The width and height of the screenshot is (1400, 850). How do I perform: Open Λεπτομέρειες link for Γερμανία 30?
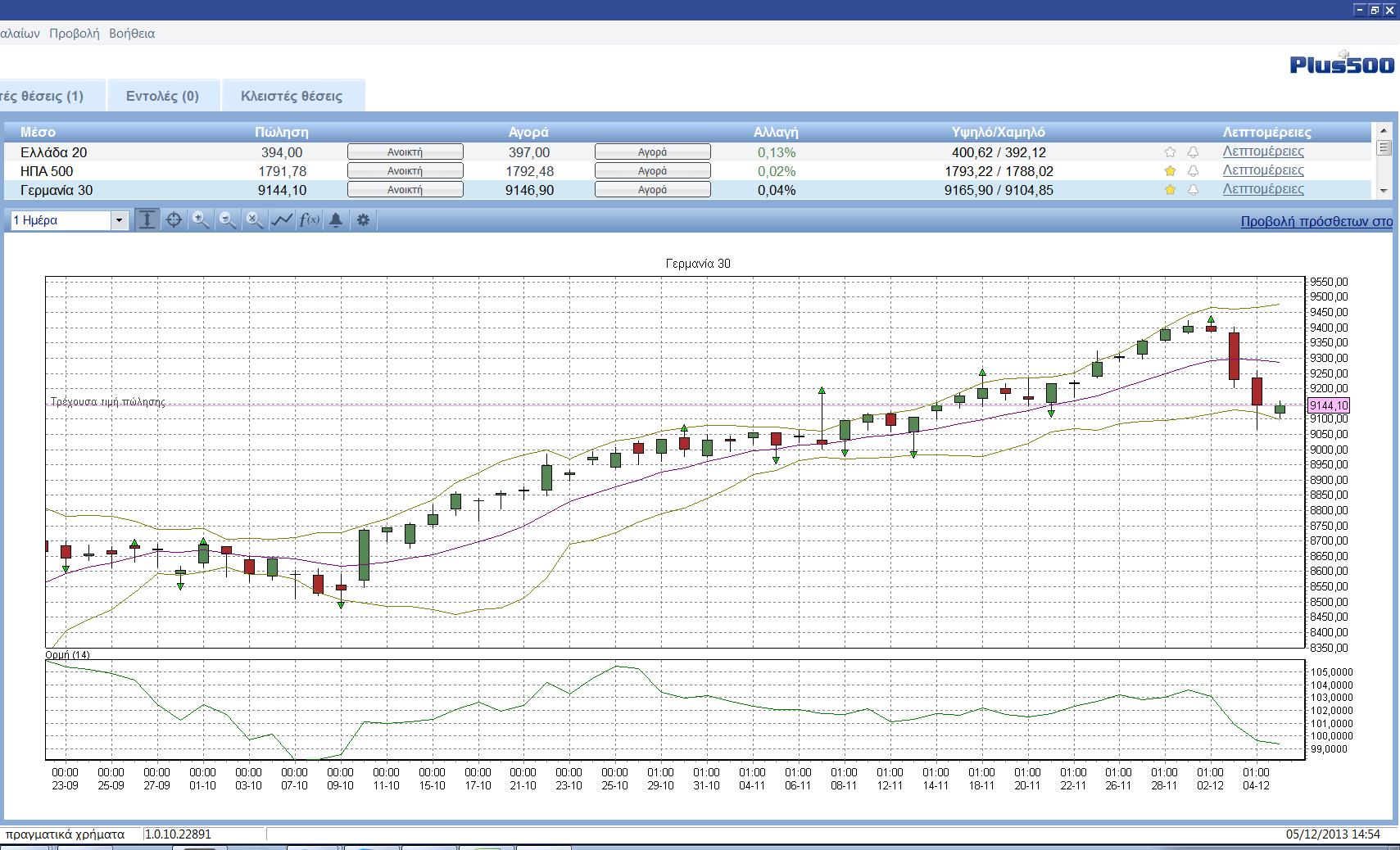coord(1263,189)
